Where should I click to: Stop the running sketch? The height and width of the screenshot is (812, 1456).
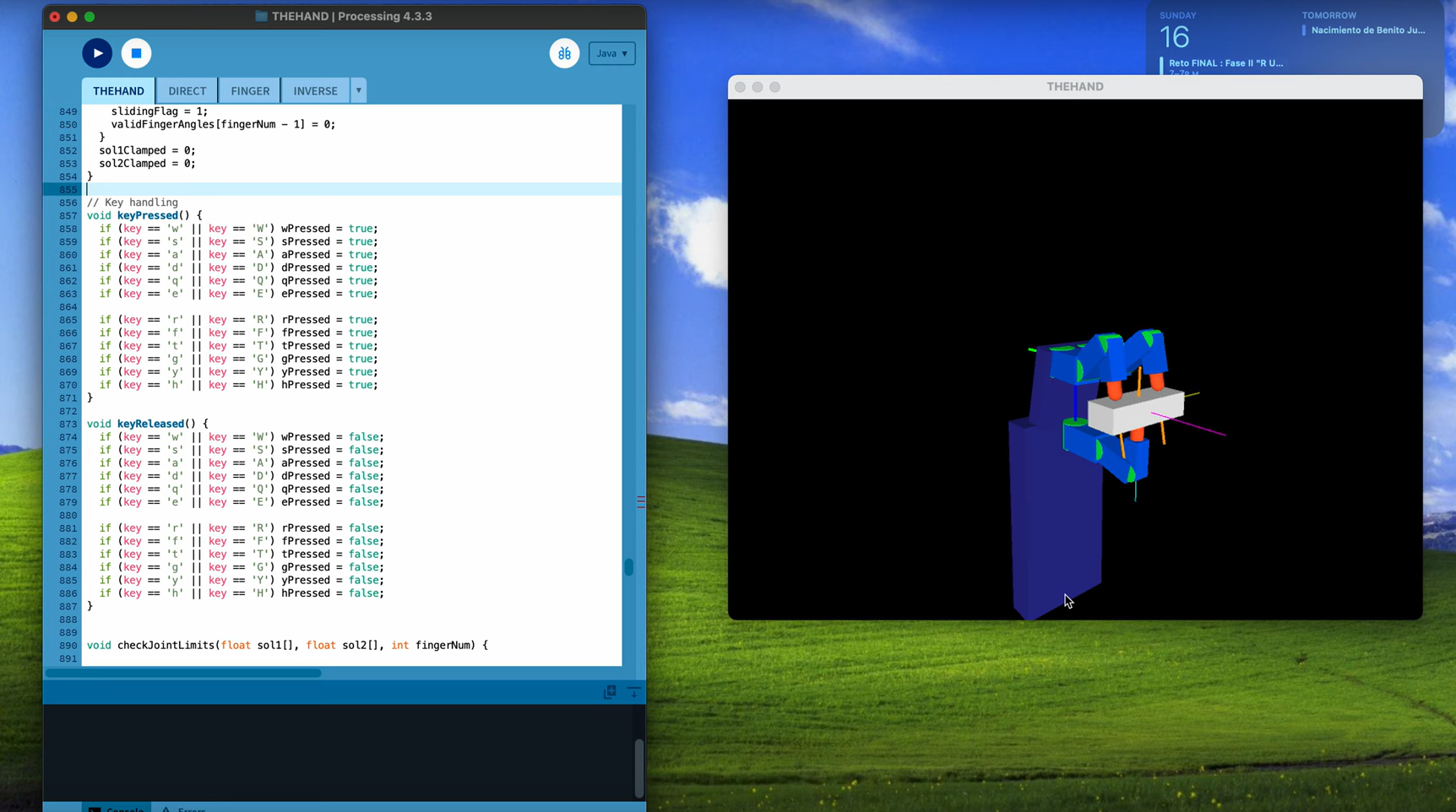136,53
